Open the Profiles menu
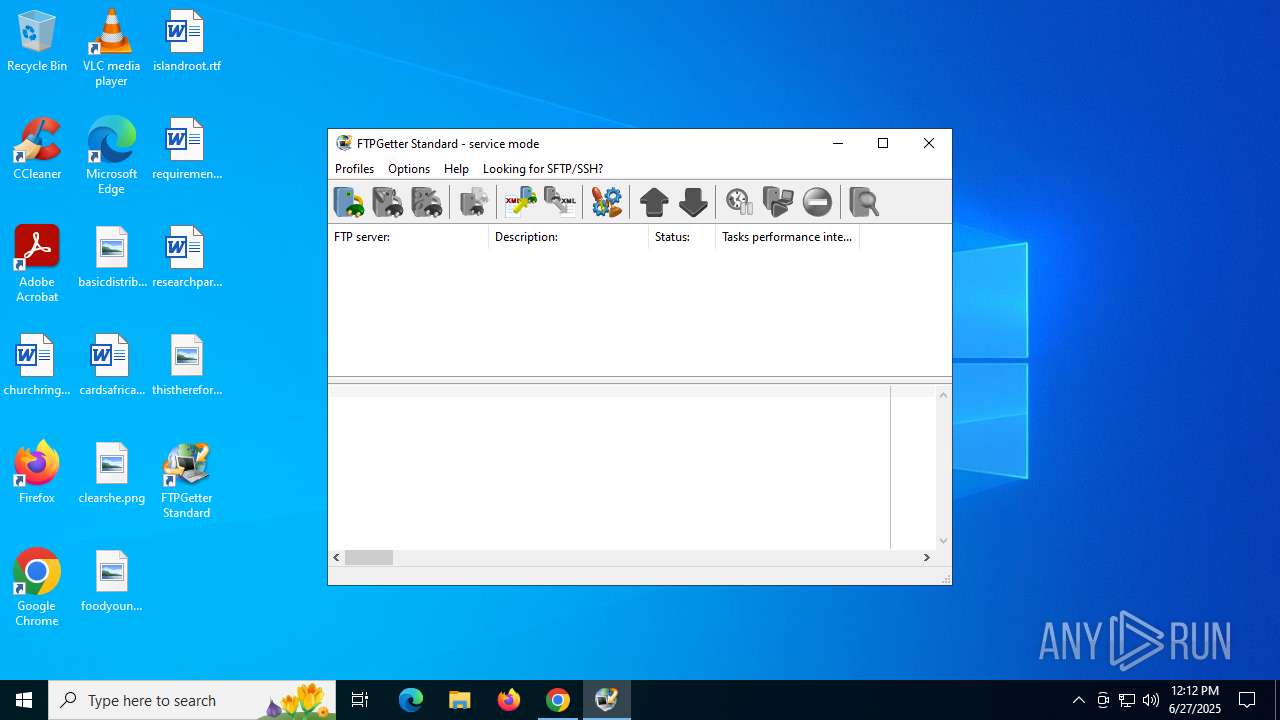Viewport: 1280px width, 720px height. coord(354,169)
